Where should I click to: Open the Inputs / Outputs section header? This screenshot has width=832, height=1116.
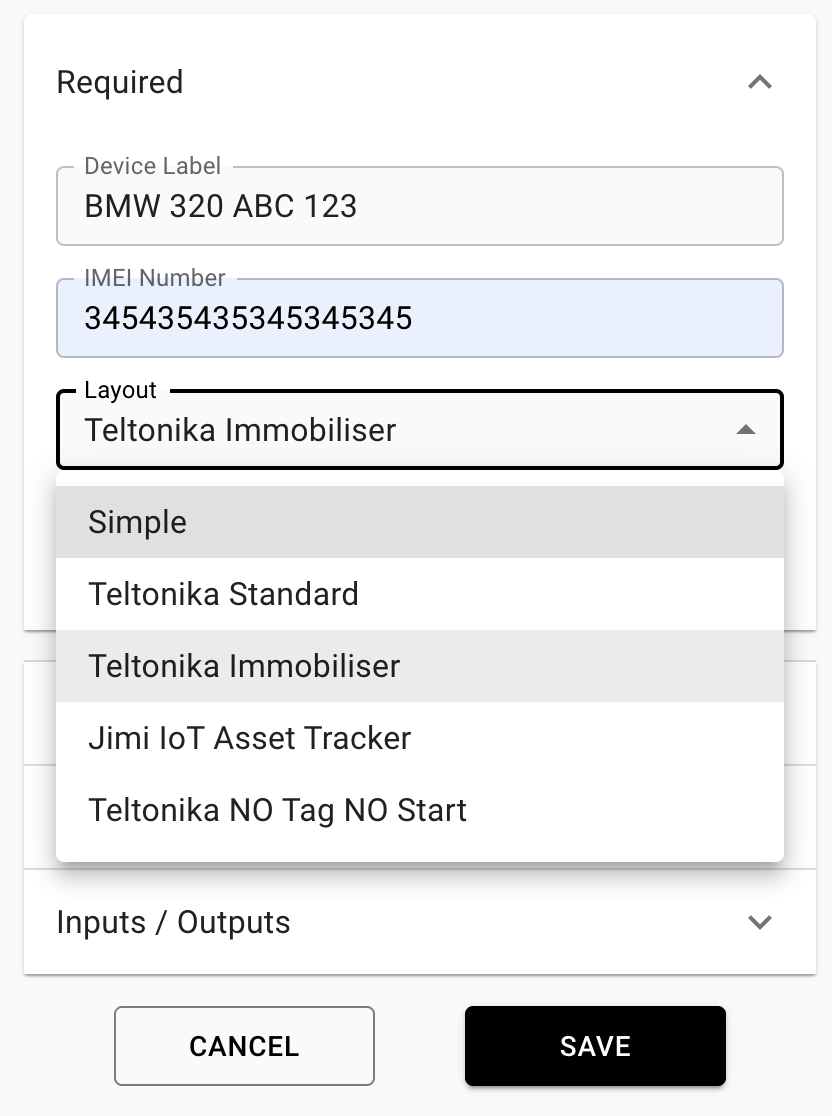click(174, 922)
